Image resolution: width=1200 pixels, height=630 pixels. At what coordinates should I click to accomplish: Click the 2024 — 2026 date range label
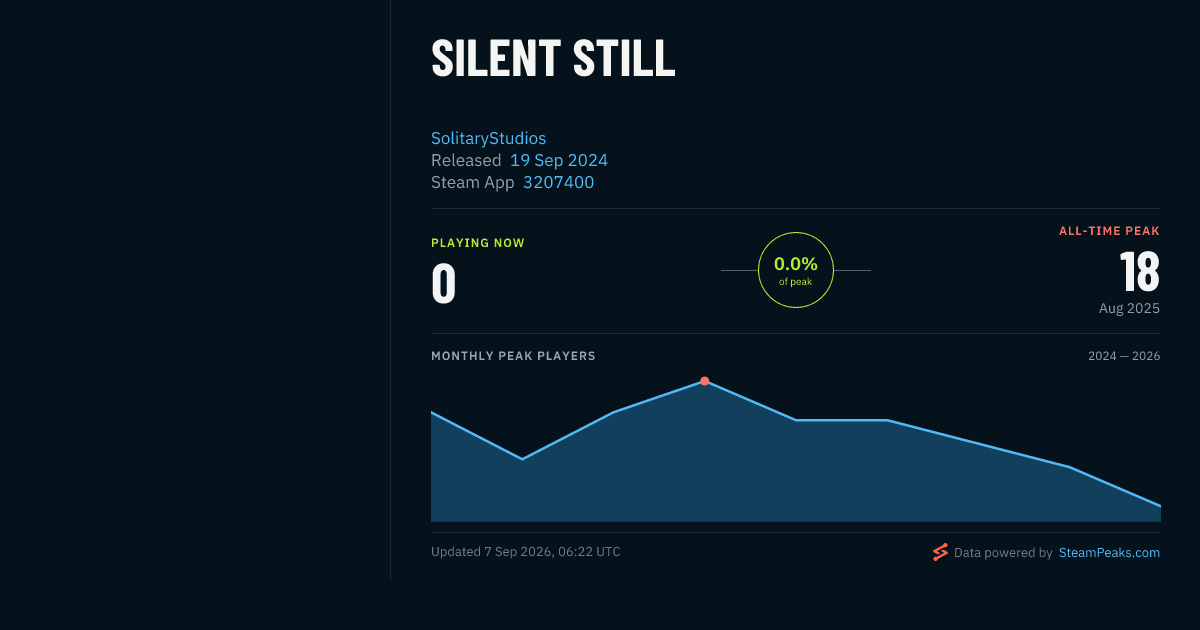pos(1124,356)
